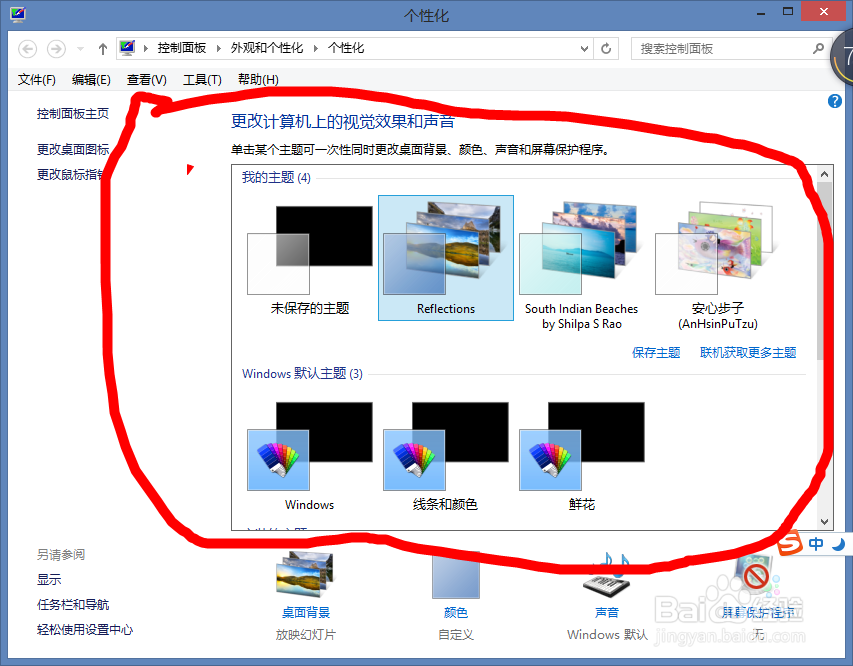Viewport: 853px width, 666px height.
Task: Open the 工具(T) menu
Action: (x=202, y=80)
